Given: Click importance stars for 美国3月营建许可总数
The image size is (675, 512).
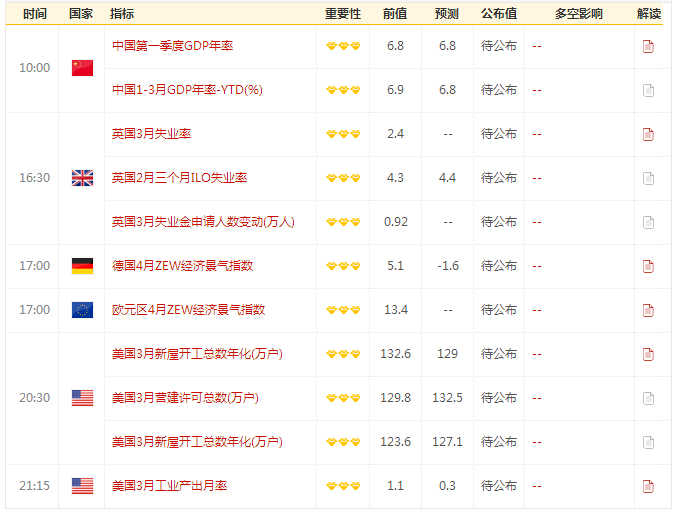Looking at the screenshot, I should (343, 398).
